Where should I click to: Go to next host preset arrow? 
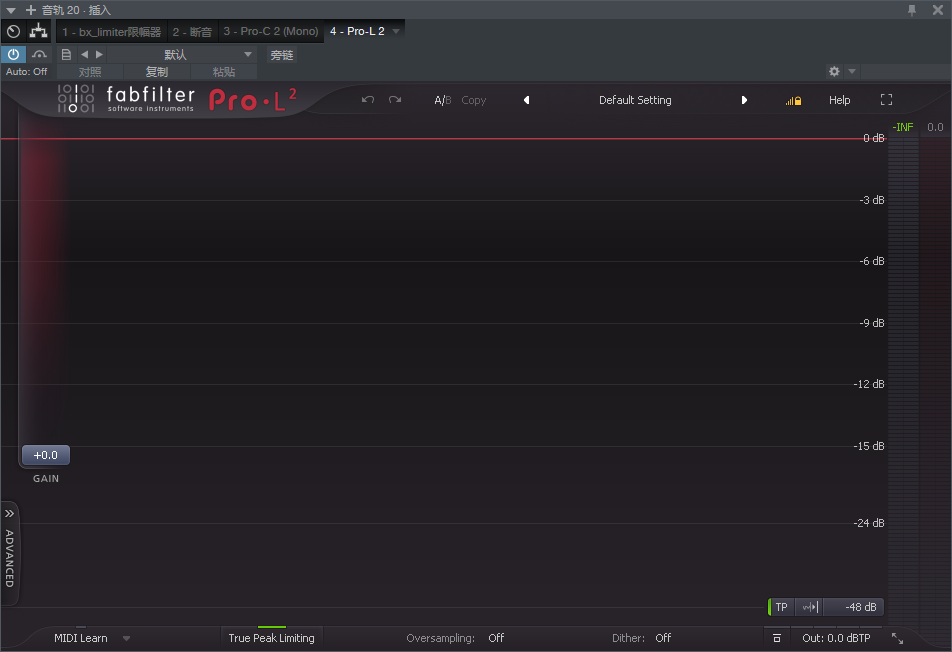pos(100,55)
